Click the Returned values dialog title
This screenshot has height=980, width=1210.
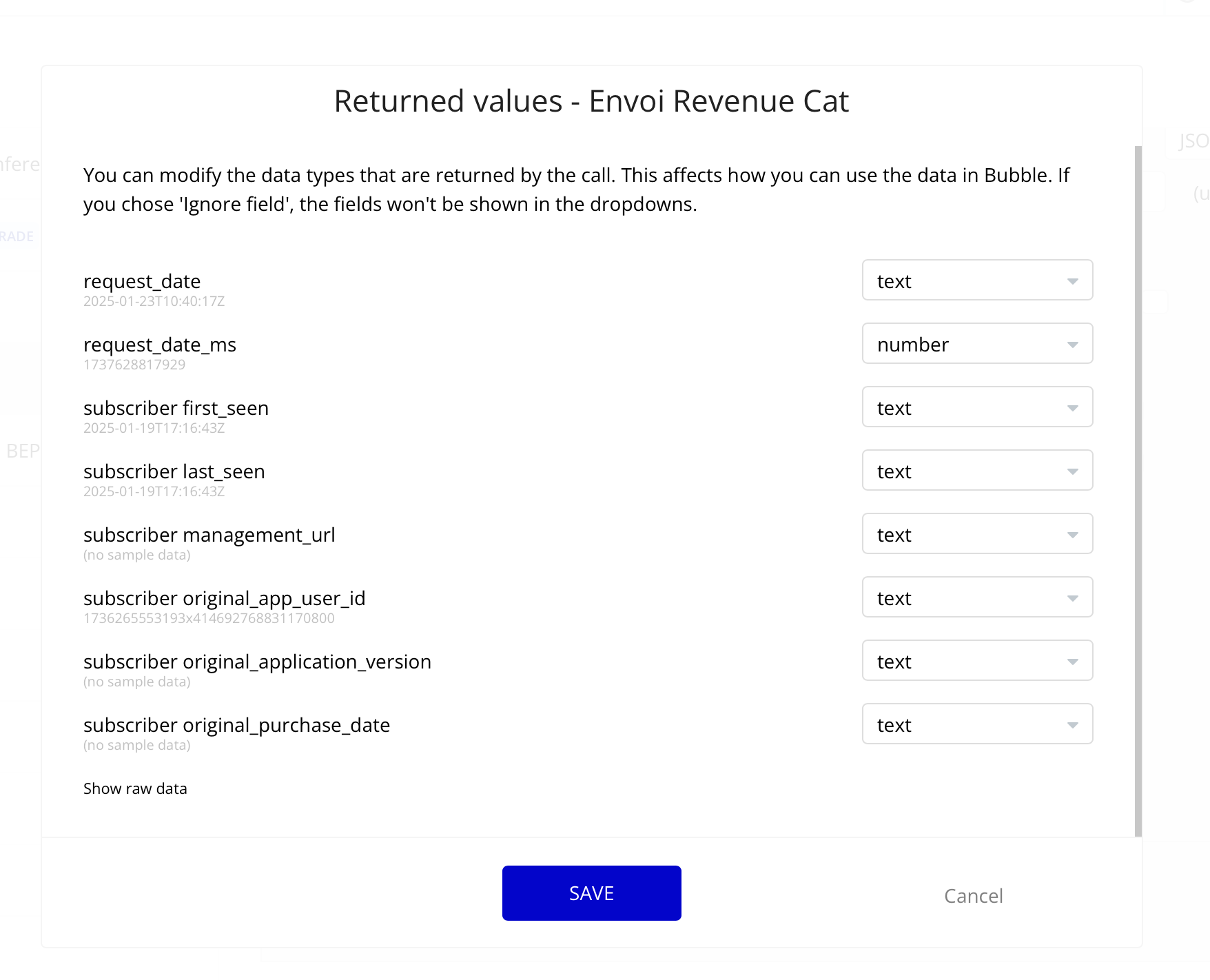click(591, 101)
